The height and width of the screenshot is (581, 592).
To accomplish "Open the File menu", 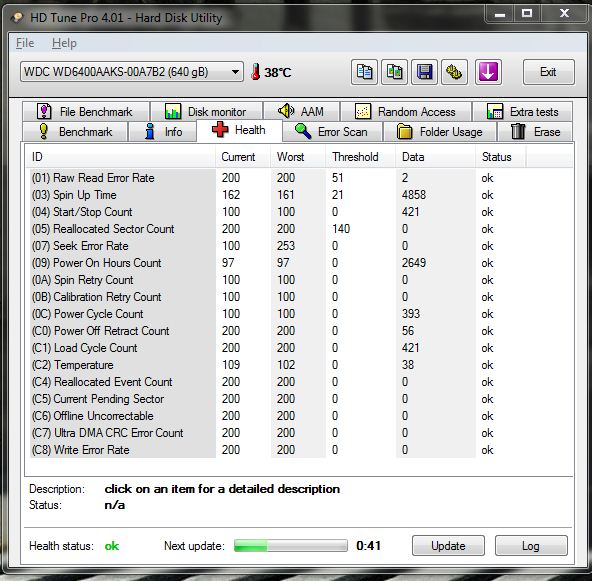I will click(x=25, y=43).
